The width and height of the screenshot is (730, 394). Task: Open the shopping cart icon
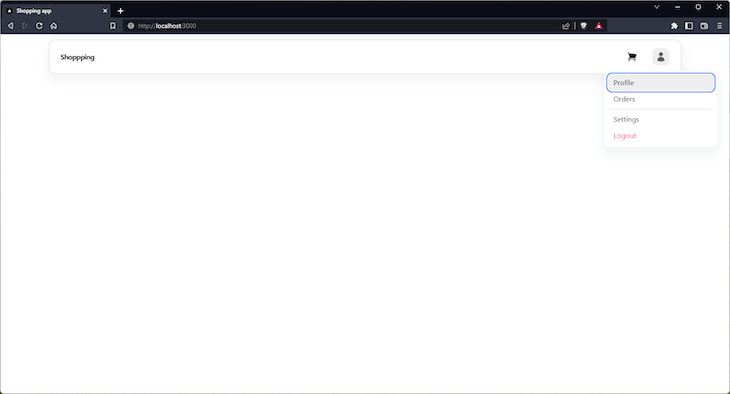click(632, 57)
